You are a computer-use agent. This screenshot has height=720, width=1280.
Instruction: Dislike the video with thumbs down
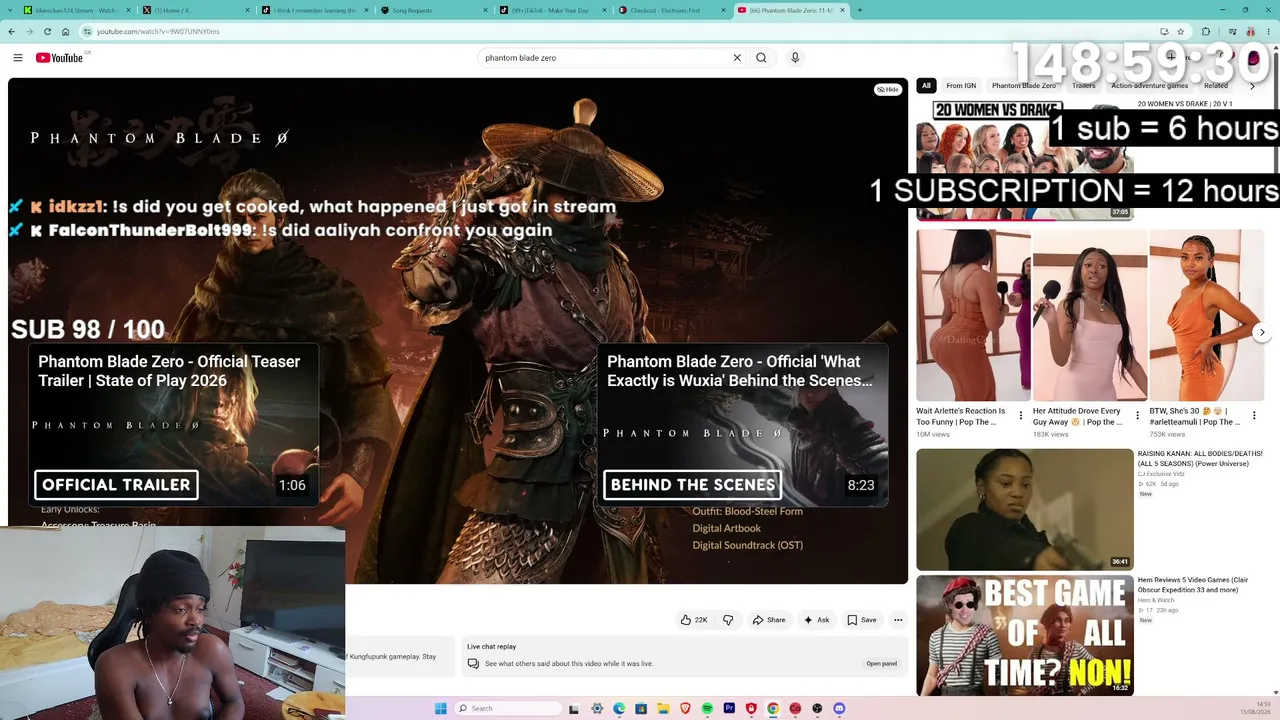click(728, 620)
